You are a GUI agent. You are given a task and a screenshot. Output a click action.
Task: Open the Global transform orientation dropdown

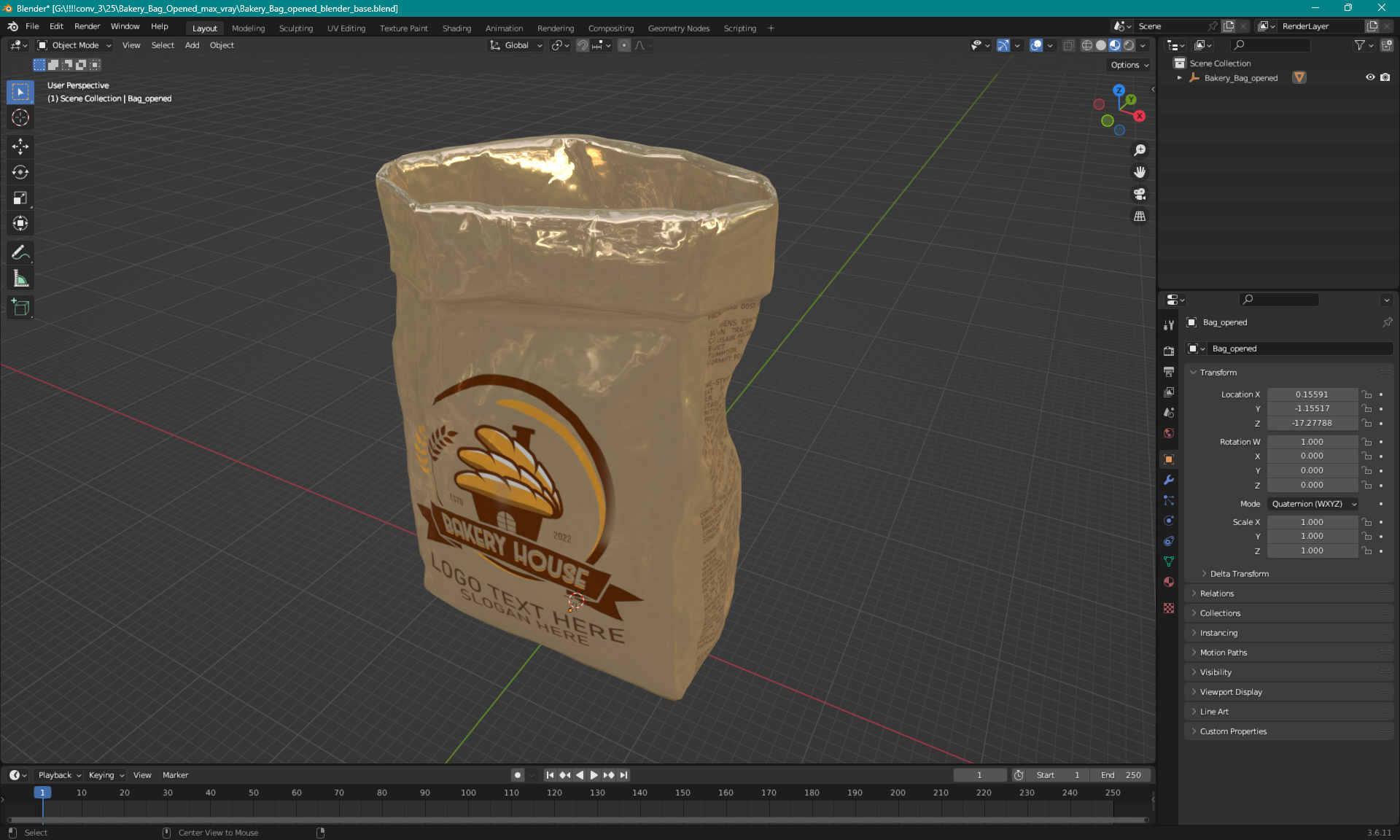click(x=516, y=45)
